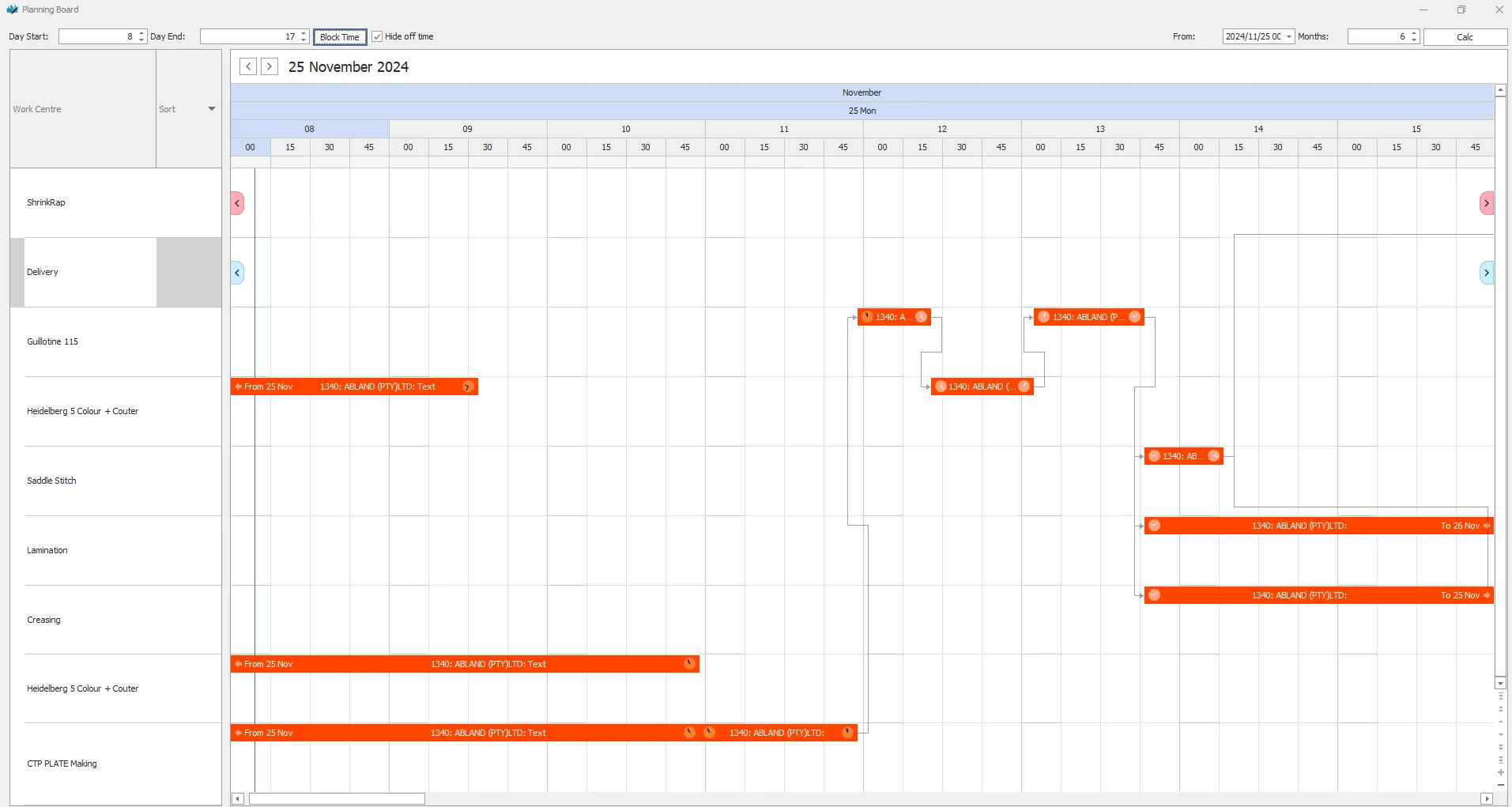Click the next date arrow button

coord(270,67)
